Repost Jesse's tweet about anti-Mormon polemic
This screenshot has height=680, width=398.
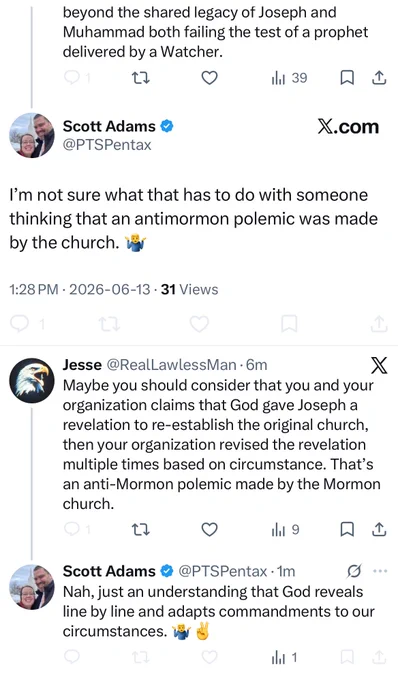pyautogui.click(x=140, y=530)
